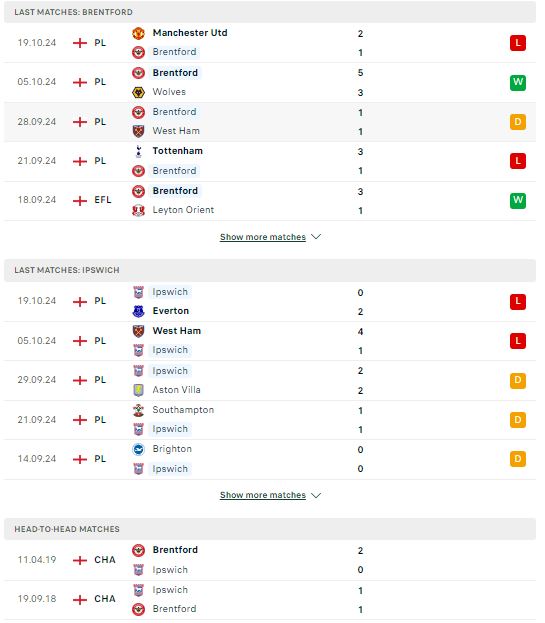Click the Leyton Orient club crest
545x623 pixels.
click(x=138, y=211)
